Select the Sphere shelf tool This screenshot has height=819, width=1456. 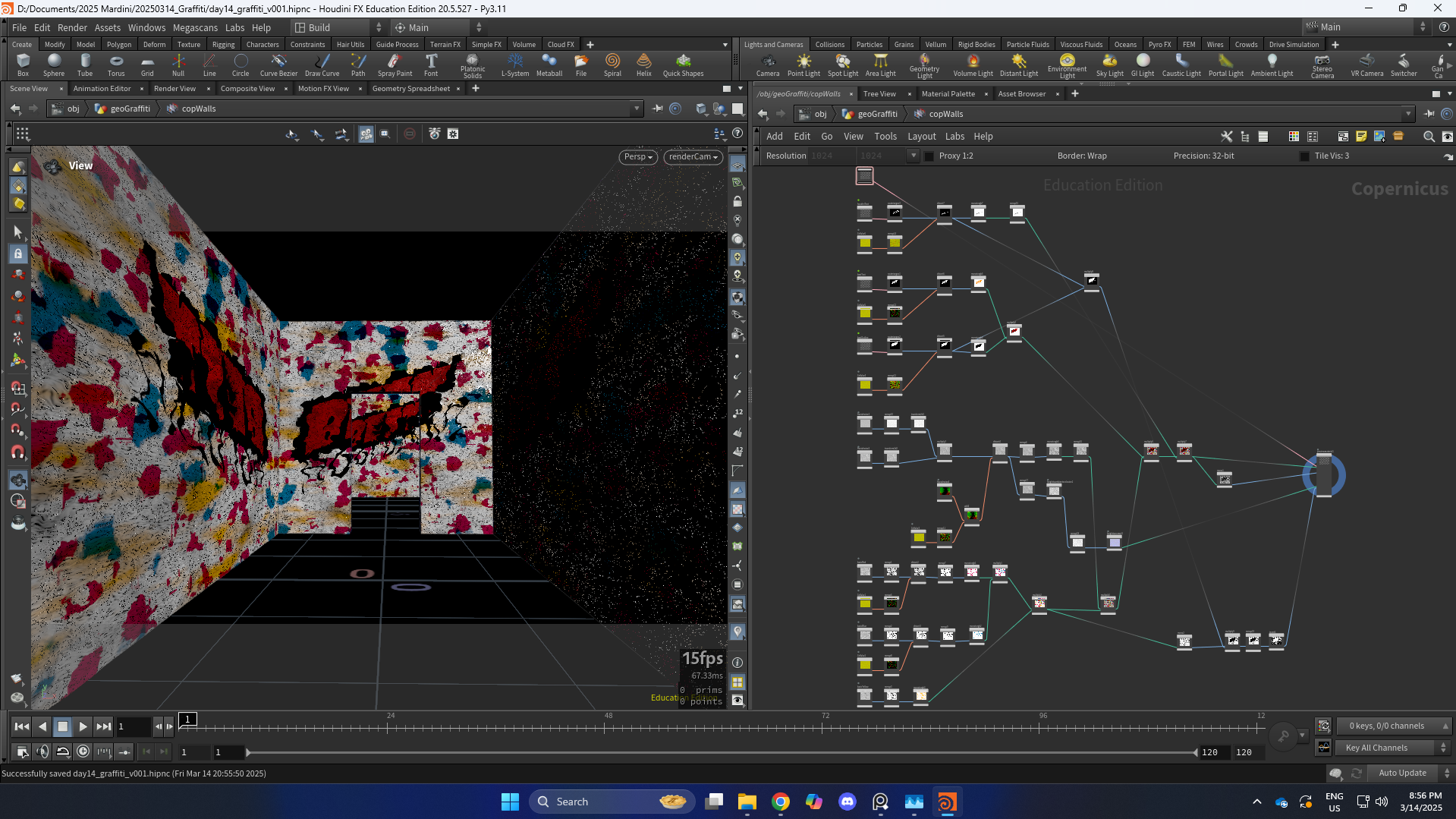pos(54,65)
